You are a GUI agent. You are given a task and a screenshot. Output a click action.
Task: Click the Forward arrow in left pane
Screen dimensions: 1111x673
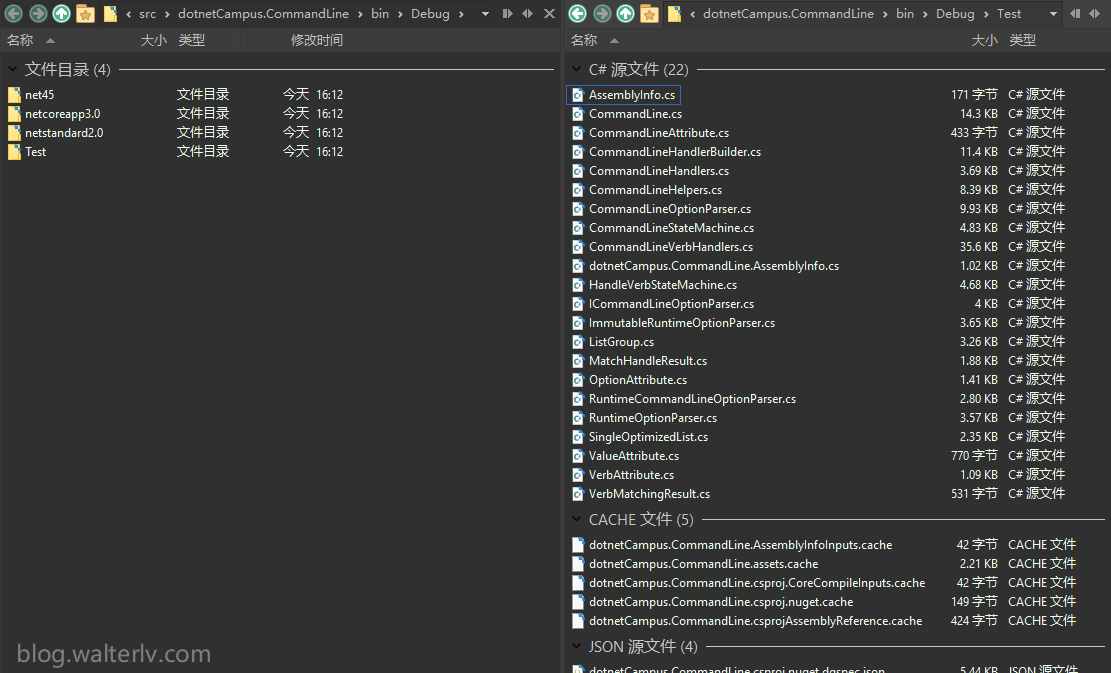pos(38,14)
